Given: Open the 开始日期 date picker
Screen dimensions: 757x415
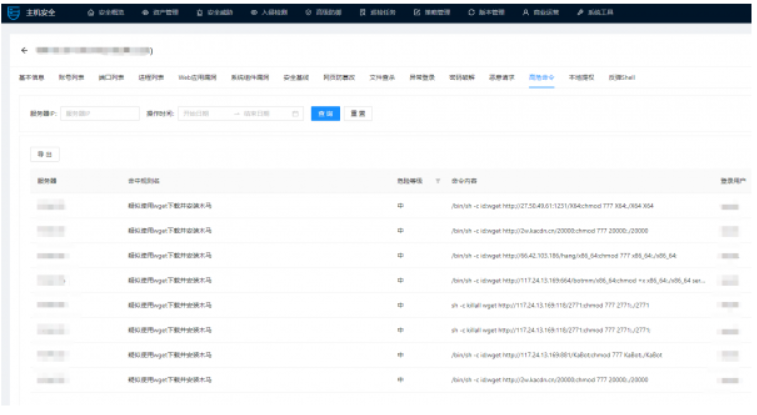Looking at the screenshot, I should click(x=203, y=114).
